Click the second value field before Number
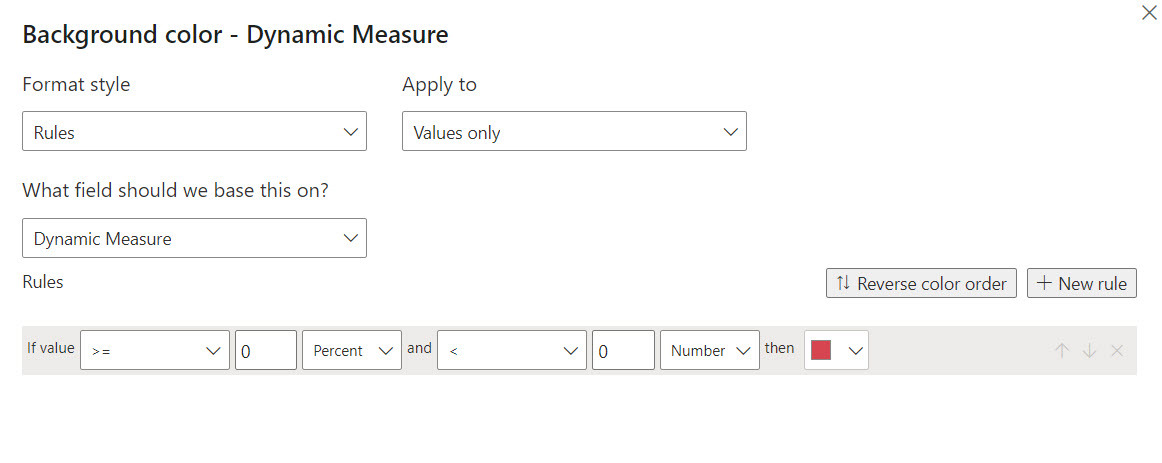The image size is (1162, 463). pyautogui.click(x=623, y=351)
